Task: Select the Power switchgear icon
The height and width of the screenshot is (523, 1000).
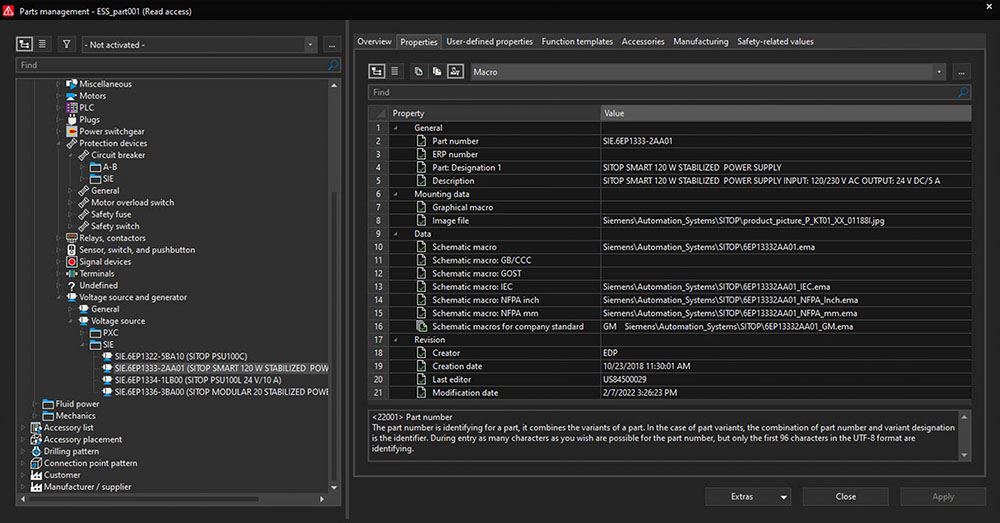Action: coord(71,131)
